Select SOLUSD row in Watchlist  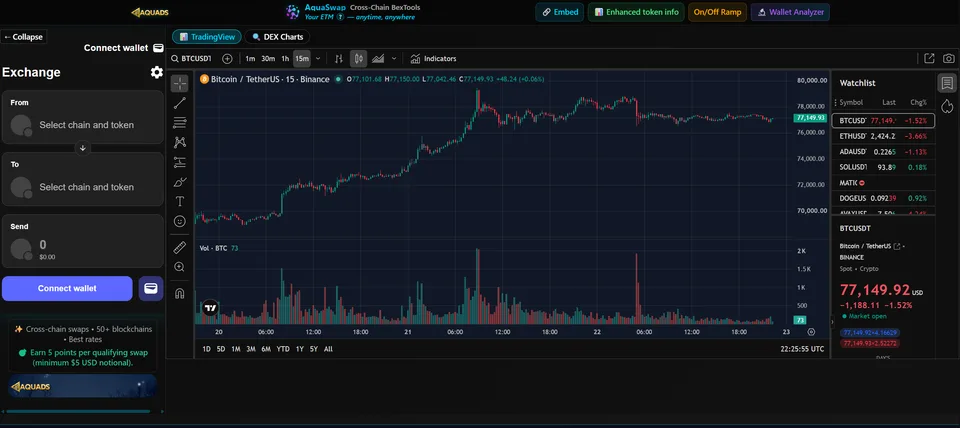click(x=883, y=167)
